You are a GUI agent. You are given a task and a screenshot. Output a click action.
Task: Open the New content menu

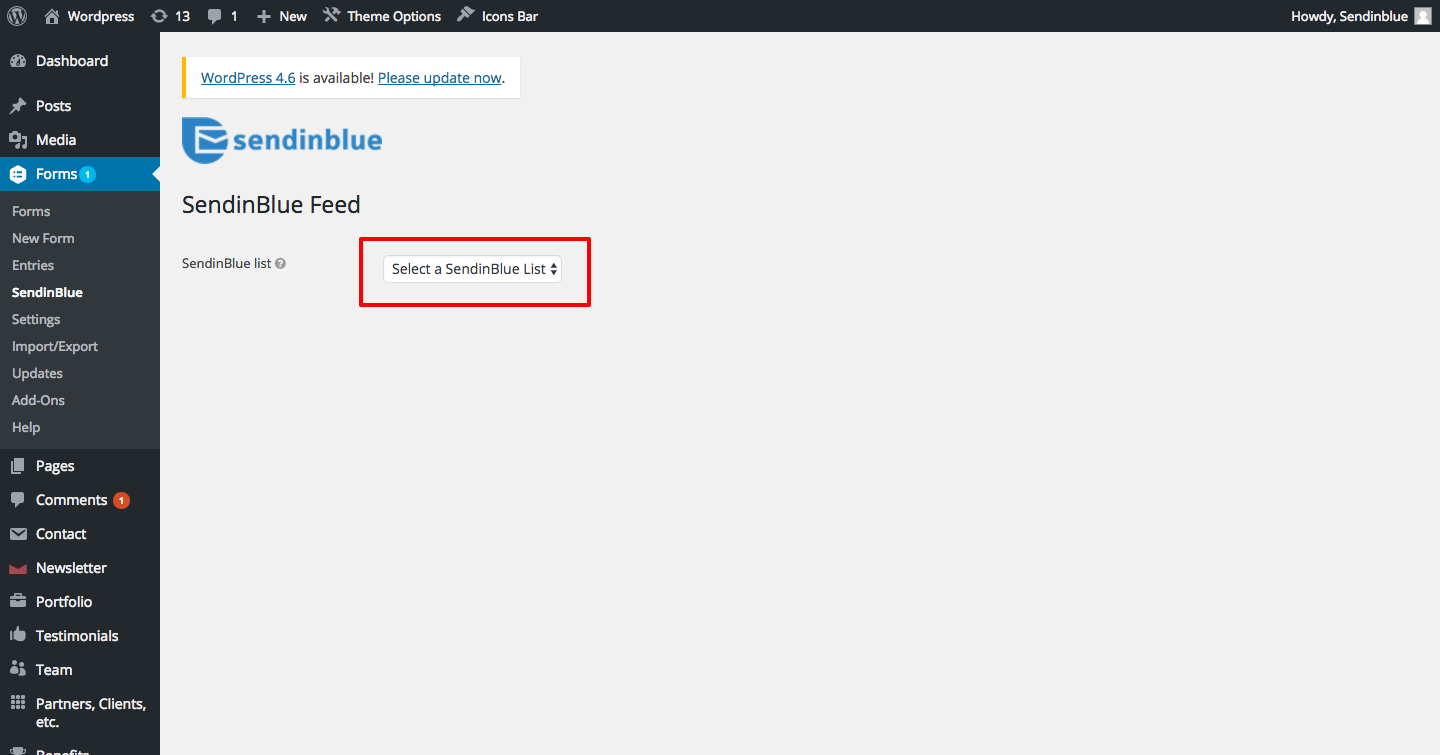[x=282, y=16]
